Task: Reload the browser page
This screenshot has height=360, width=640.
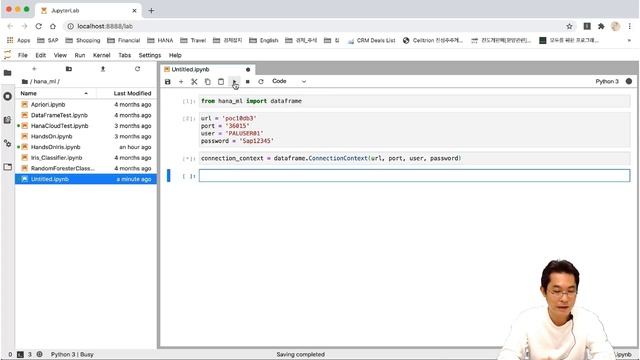Action: click(x=38, y=26)
